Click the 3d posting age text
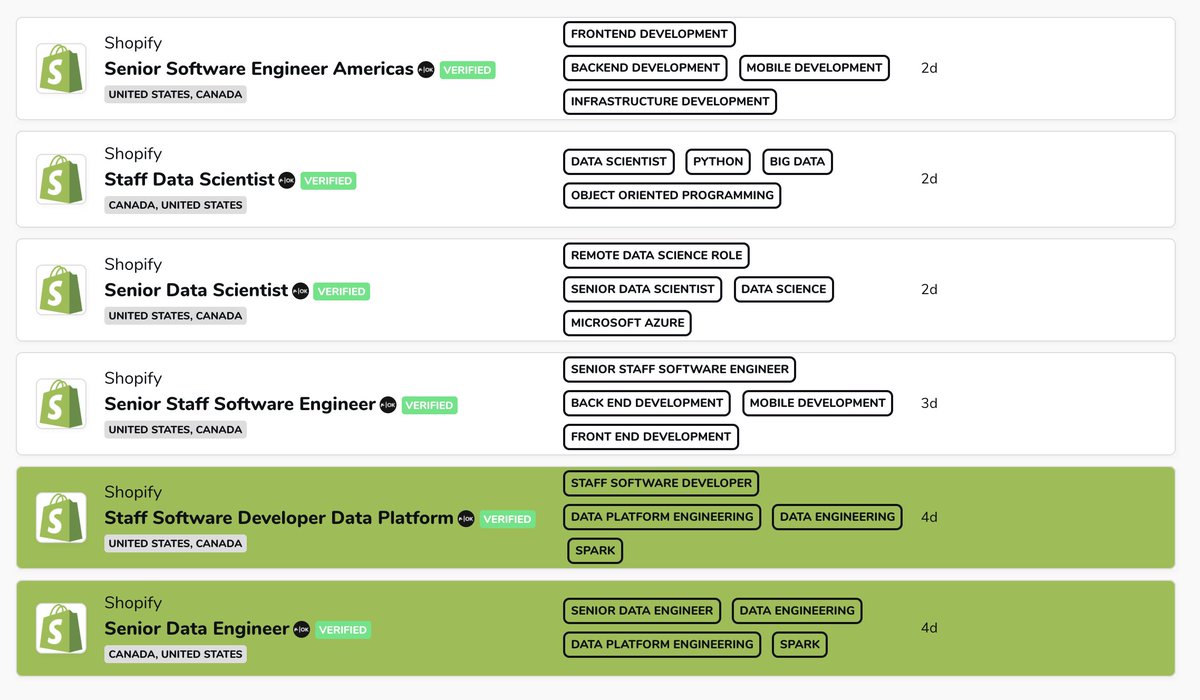Image resolution: width=1200 pixels, height=700 pixels. [x=929, y=404]
